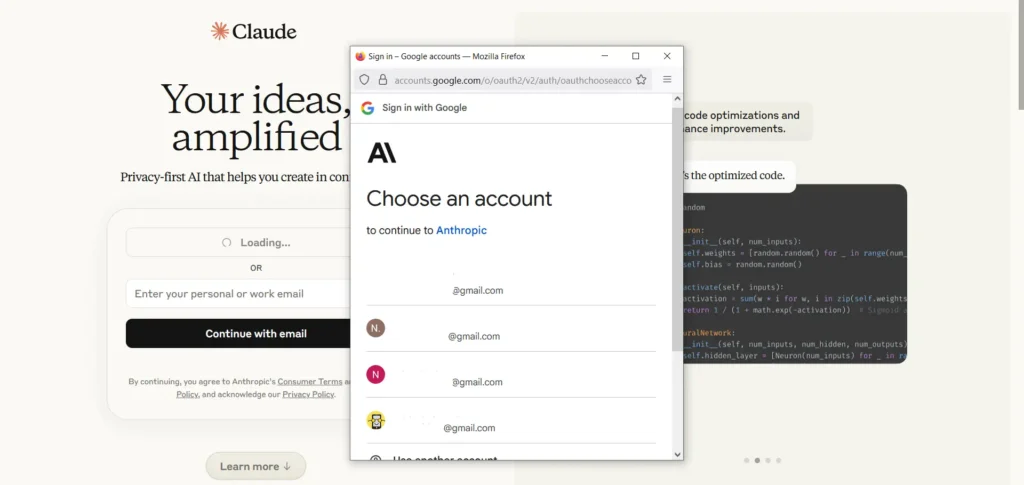
Task: Select the account with pink N avatar
Action: click(x=511, y=375)
